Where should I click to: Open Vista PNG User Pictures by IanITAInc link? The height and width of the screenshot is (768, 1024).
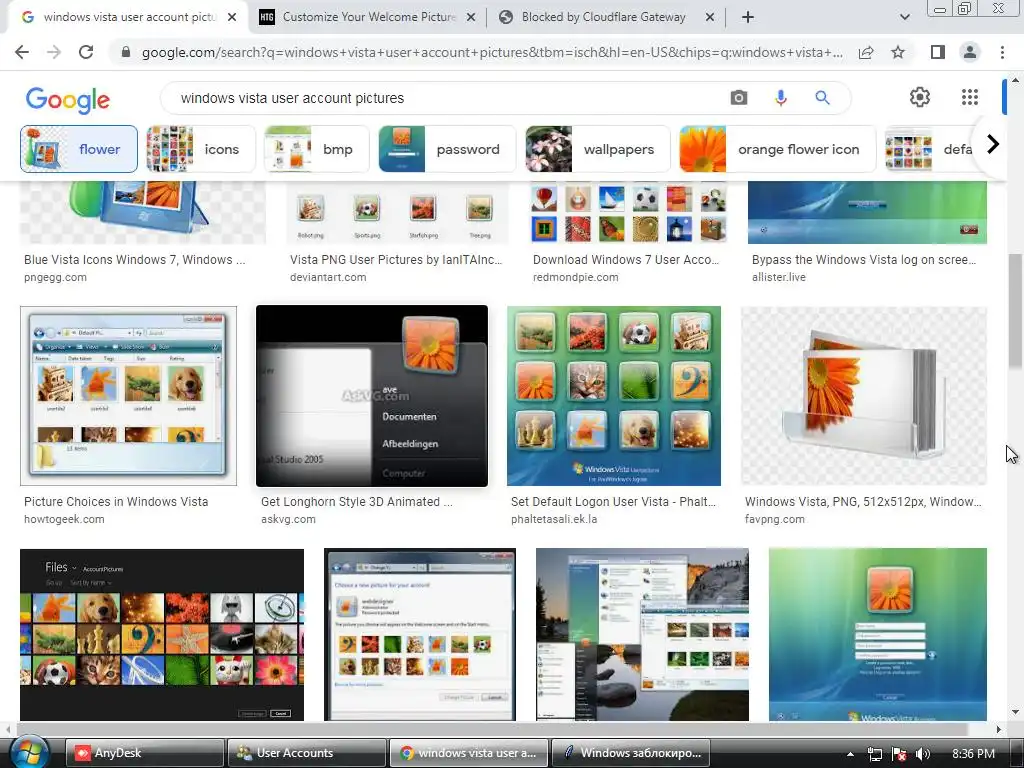click(x=396, y=260)
